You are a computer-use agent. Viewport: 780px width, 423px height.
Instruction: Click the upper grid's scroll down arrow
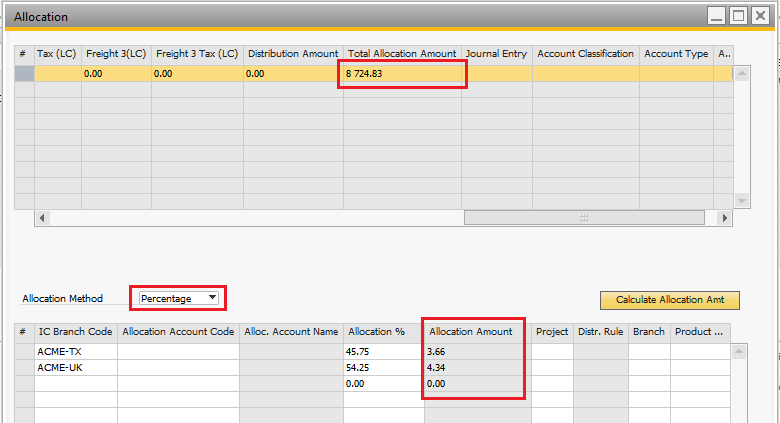coord(741,200)
